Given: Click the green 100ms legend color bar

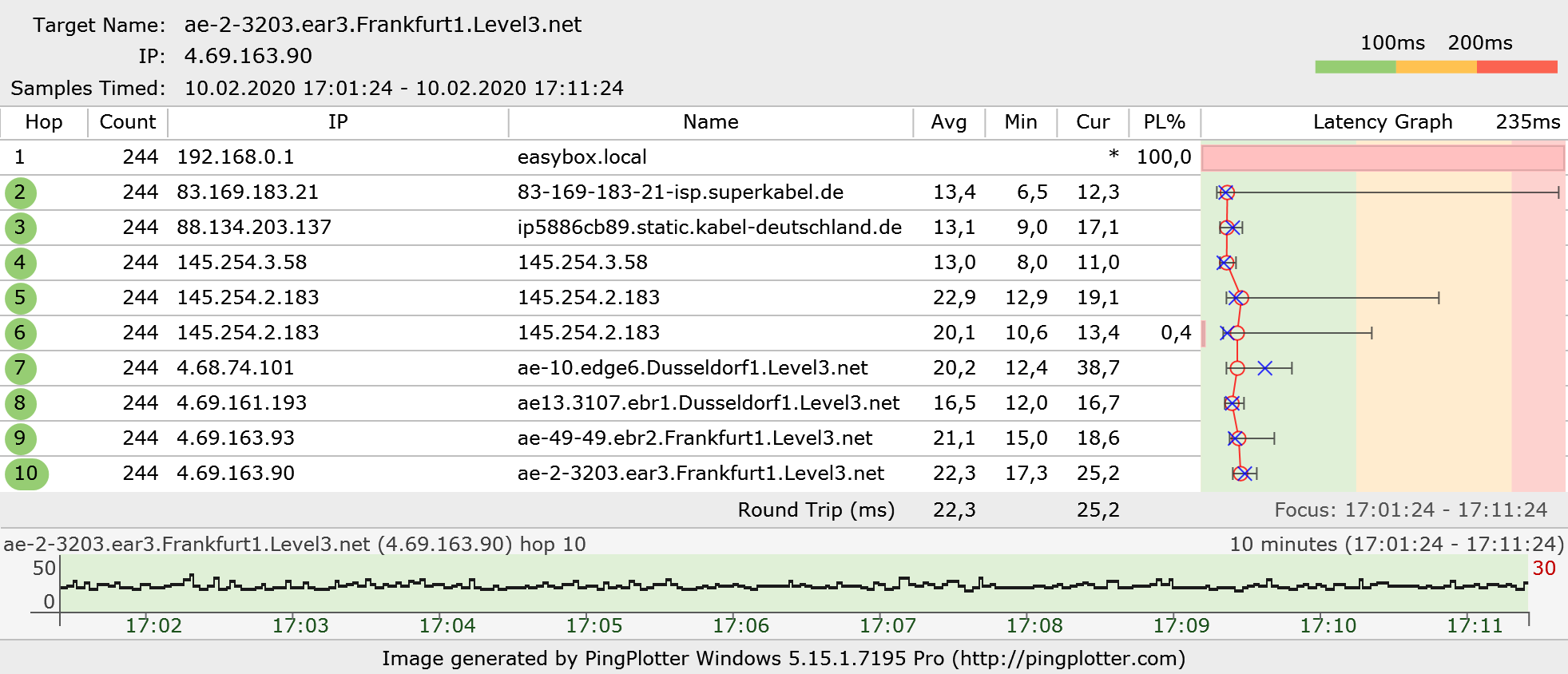Looking at the screenshot, I should coord(1355,67).
